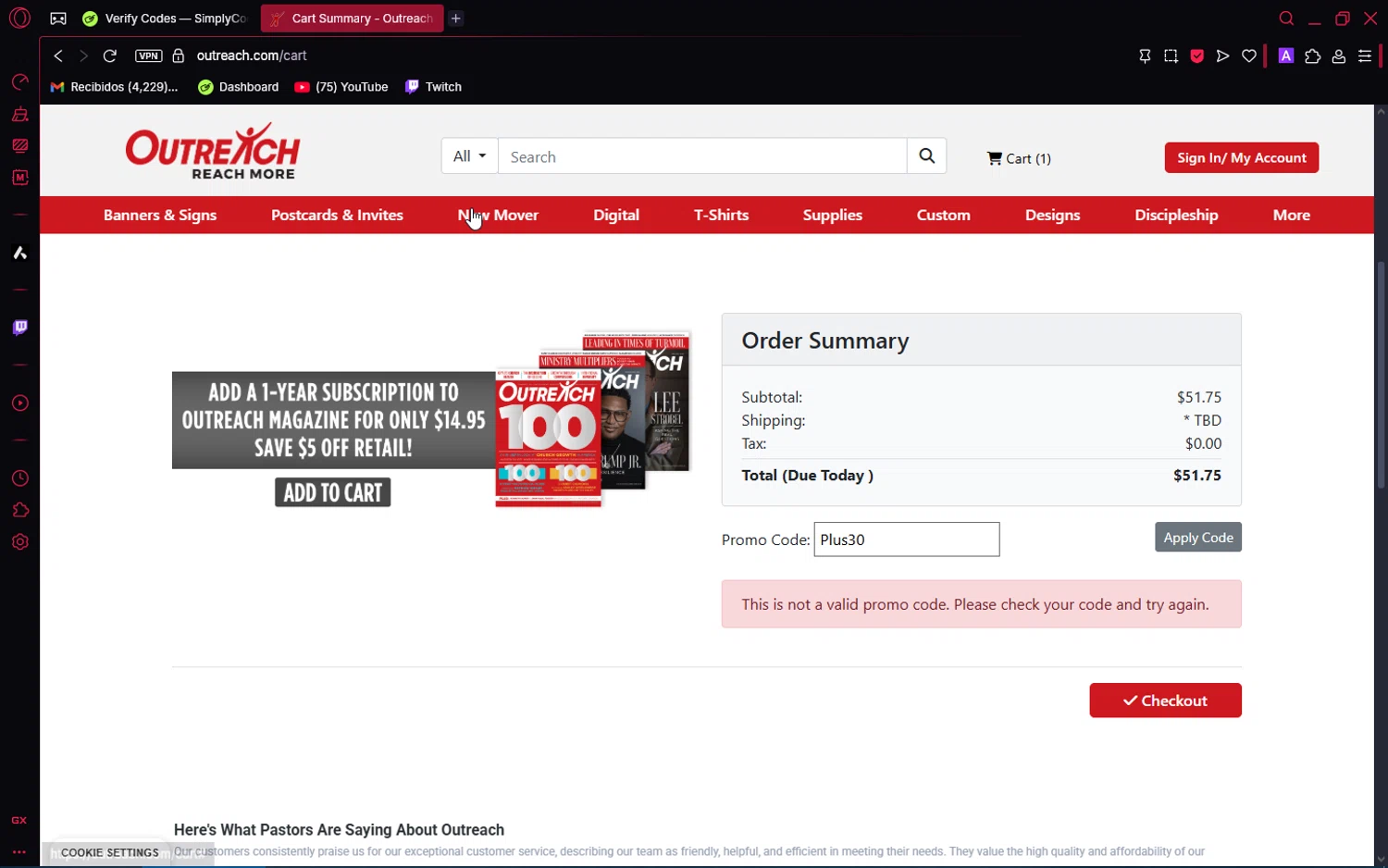Open the Recibidos Gmail bookmark
Viewport: 1388px width, 868px height.
tap(114, 87)
